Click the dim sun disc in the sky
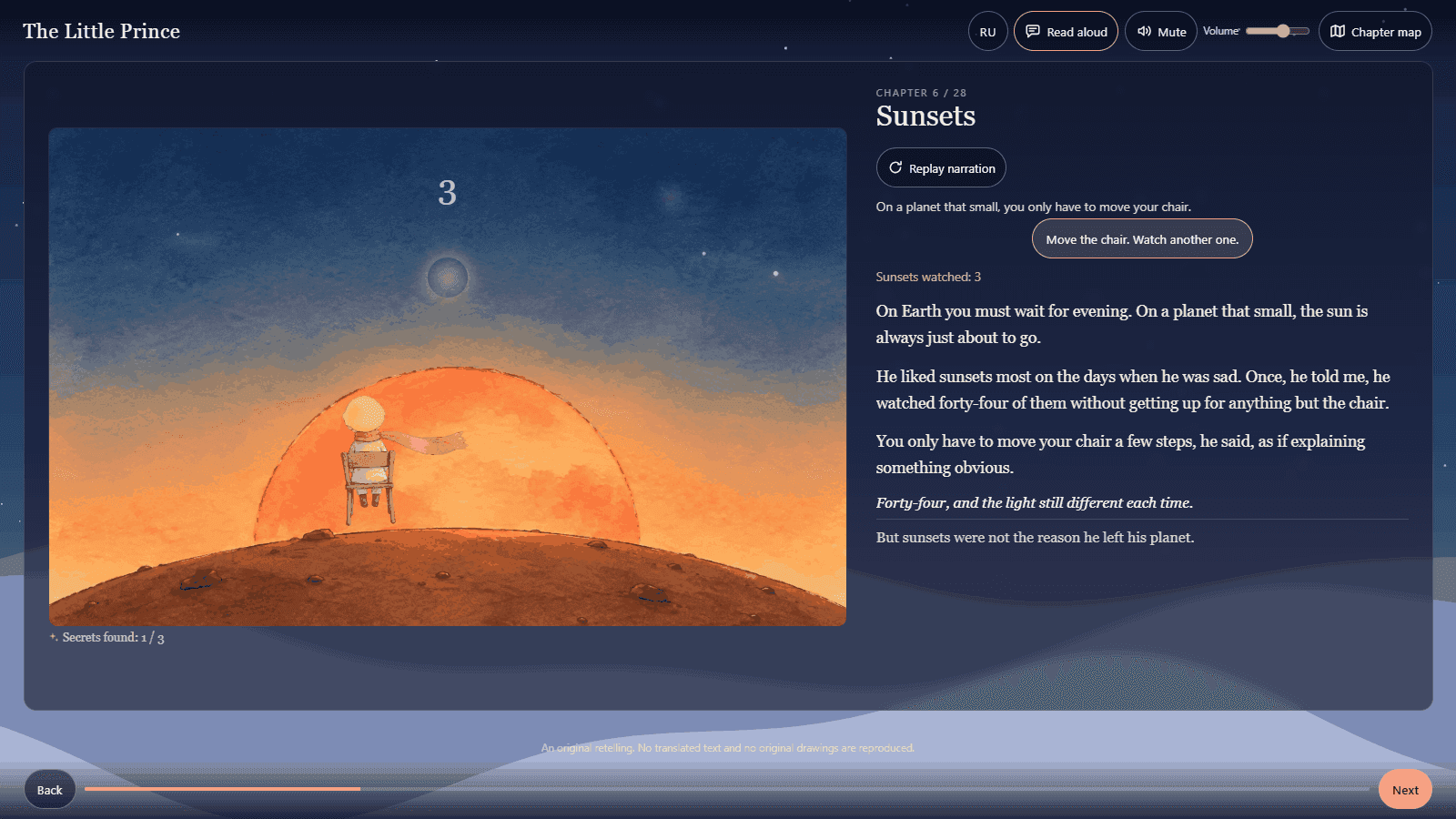The image size is (1456, 819). pos(448,278)
